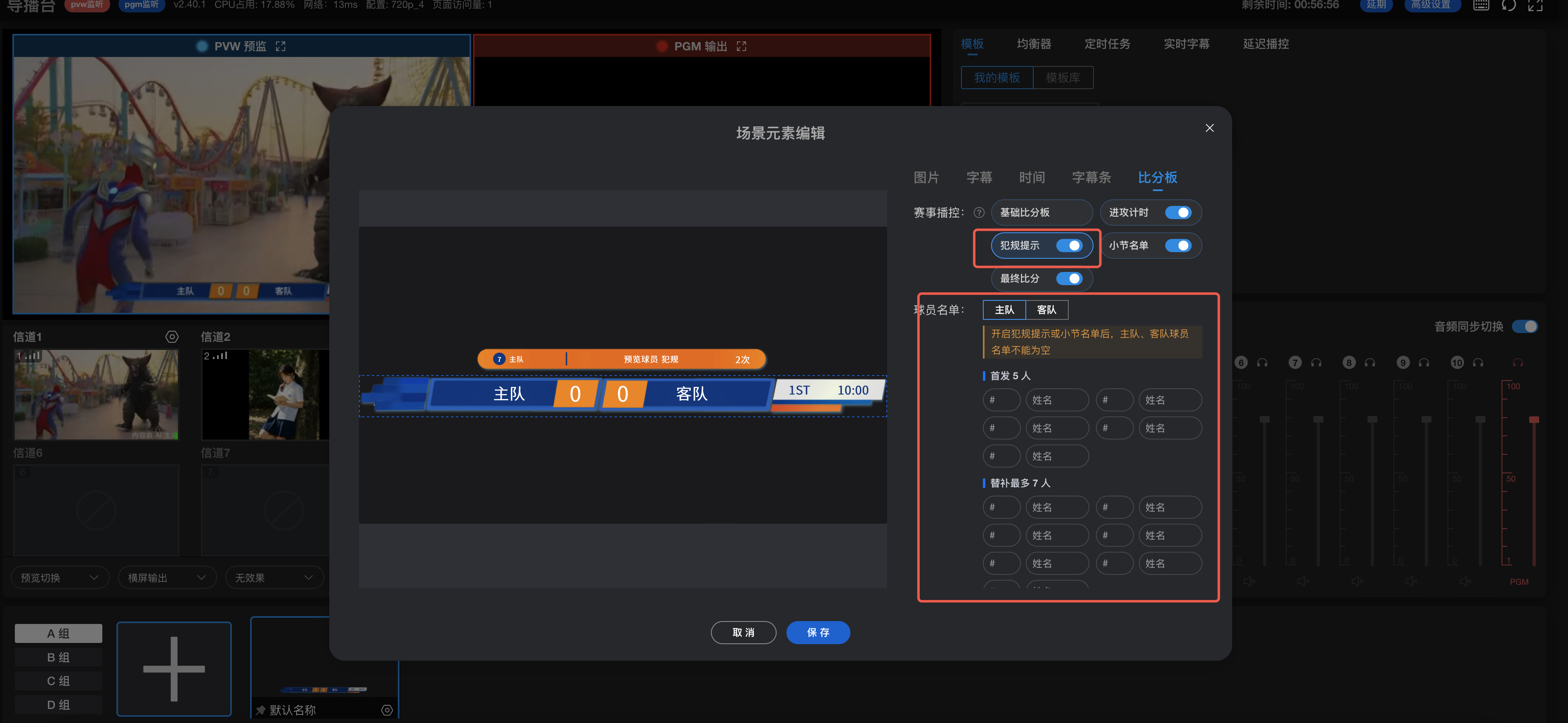Click 信道1 channel video thumbnail
The image size is (1568, 723).
click(x=96, y=395)
